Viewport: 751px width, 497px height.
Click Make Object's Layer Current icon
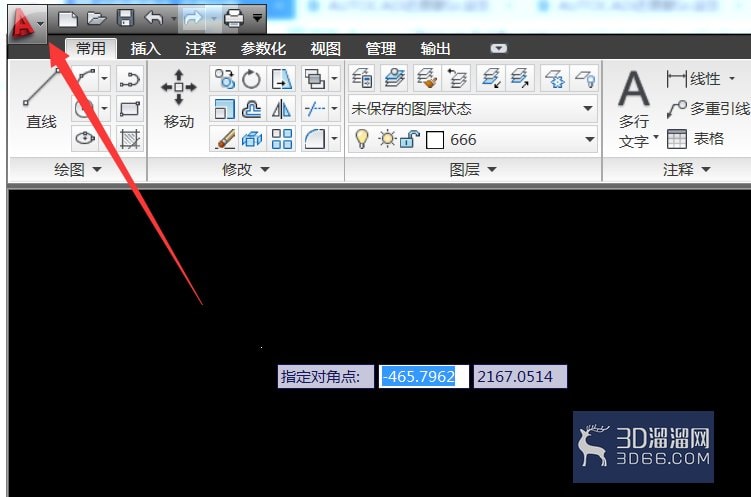(394, 78)
